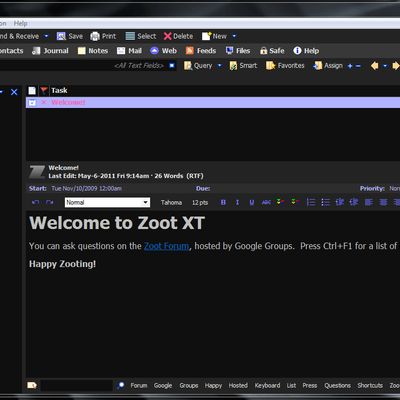Open the history dropdown after the back arrow
Viewport: 400px width, 400px height.
point(385,66)
